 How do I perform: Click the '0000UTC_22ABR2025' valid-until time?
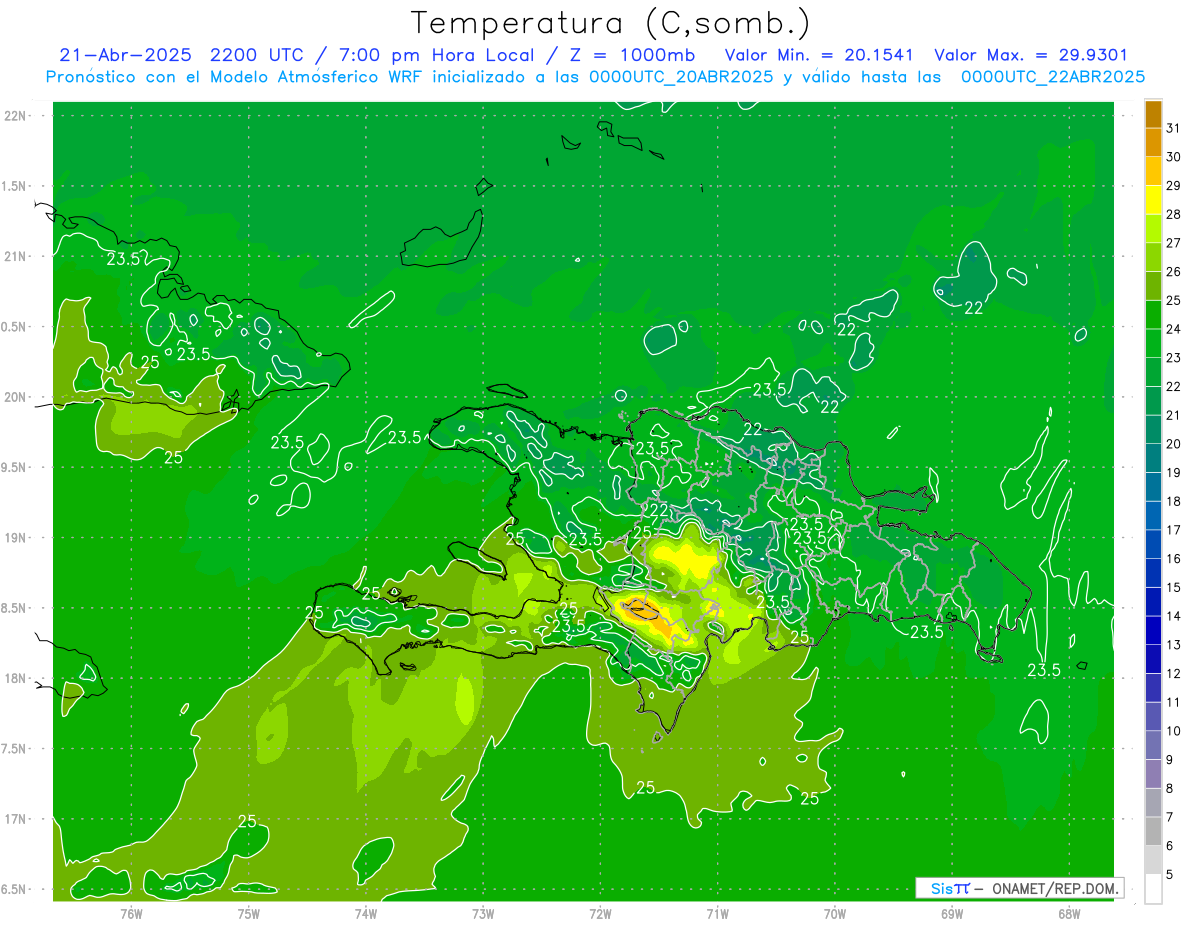(1052, 77)
